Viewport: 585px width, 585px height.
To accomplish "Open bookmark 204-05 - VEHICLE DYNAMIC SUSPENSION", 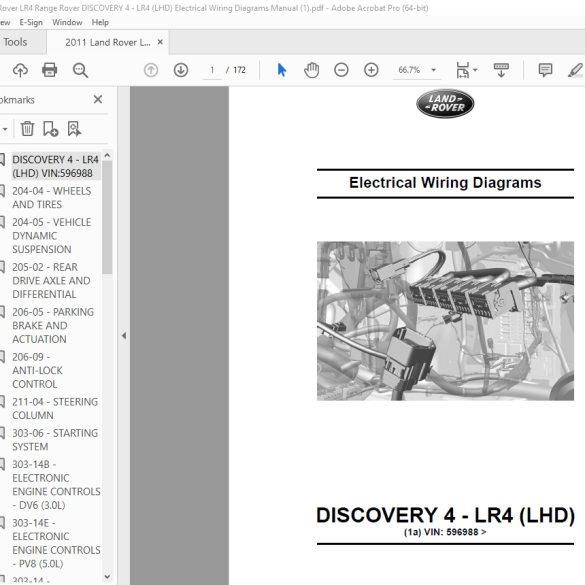I will tap(51, 236).
